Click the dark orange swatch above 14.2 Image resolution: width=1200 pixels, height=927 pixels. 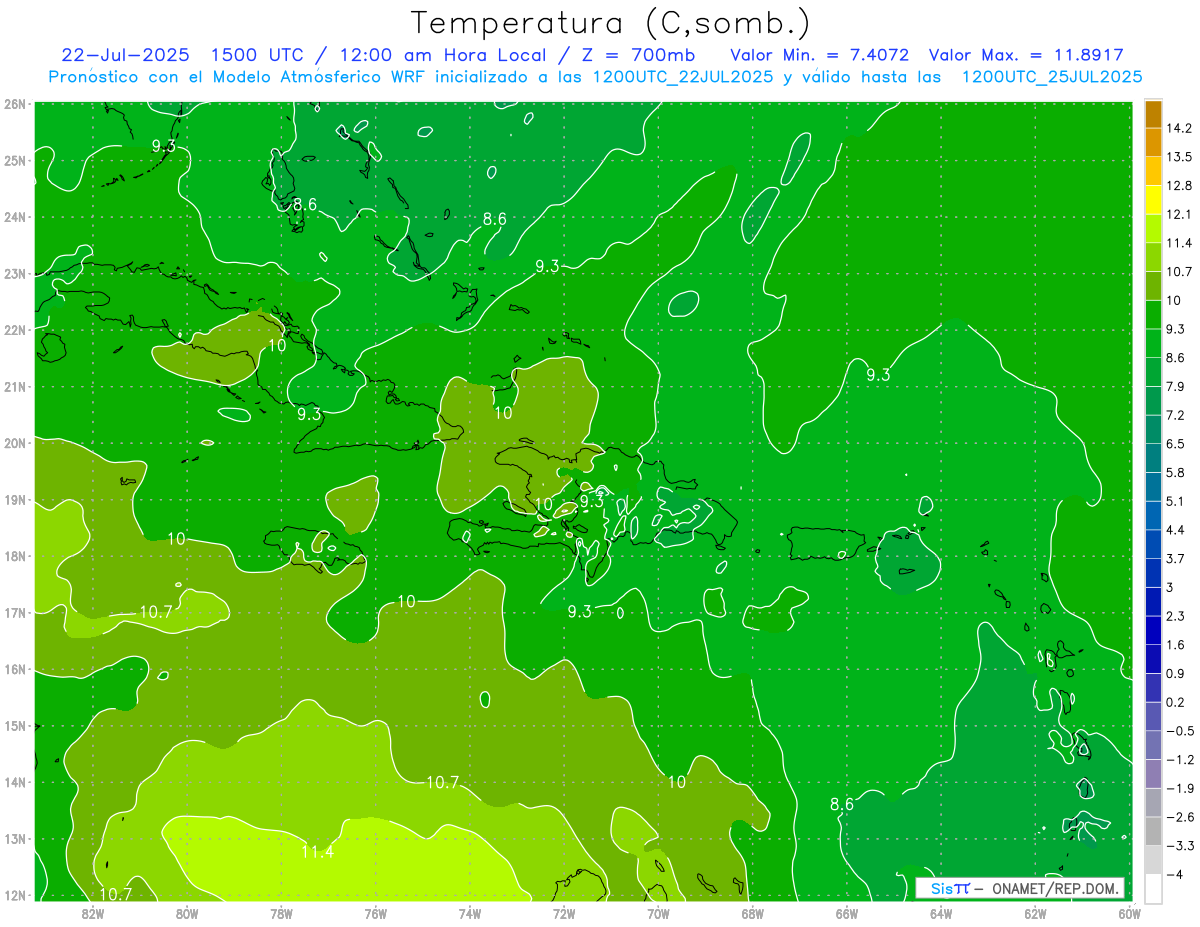(x=1153, y=114)
